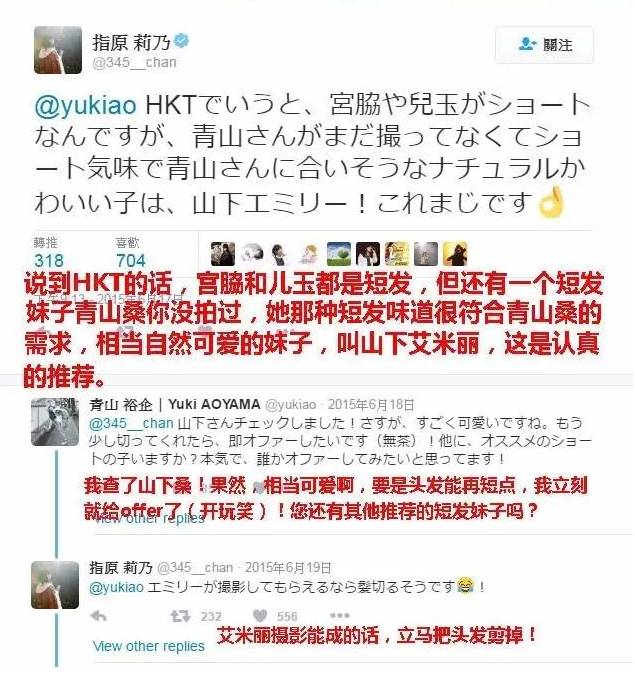Image resolution: width=635 pixels, height=676 pixels.
Task: Click the verified badge beside 指原 莉乃
Action: click(182, 41)
